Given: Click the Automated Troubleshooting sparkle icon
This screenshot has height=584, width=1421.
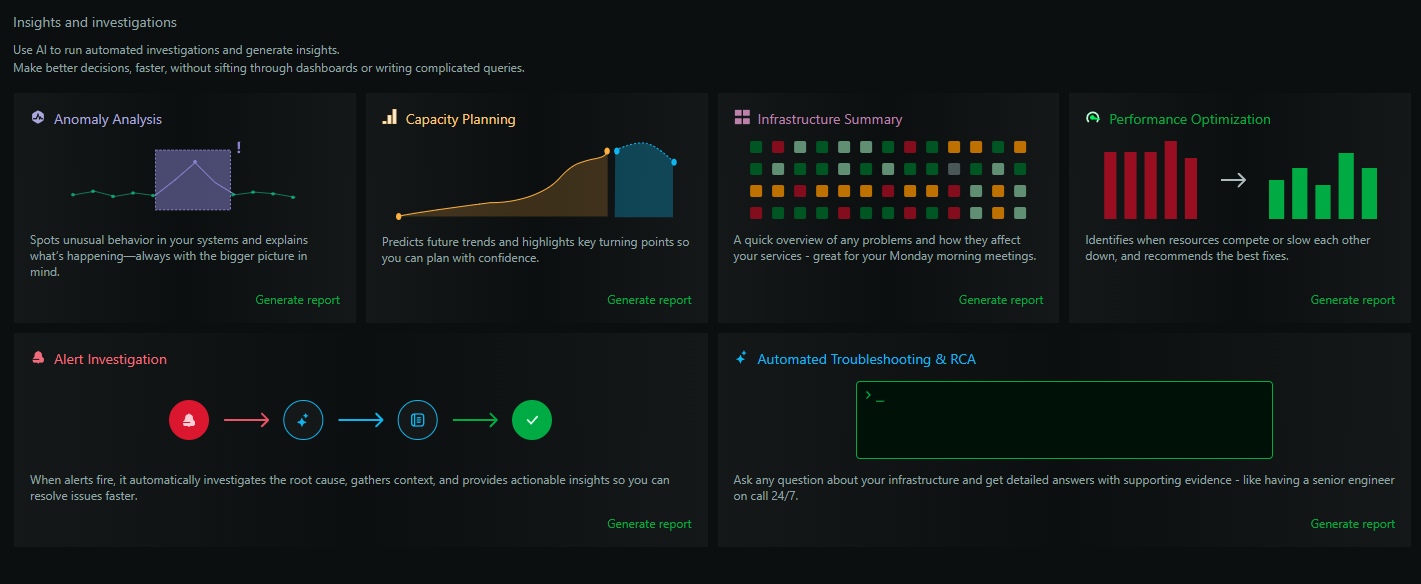Looking at the screenshot, I should (x=740, y=358).
